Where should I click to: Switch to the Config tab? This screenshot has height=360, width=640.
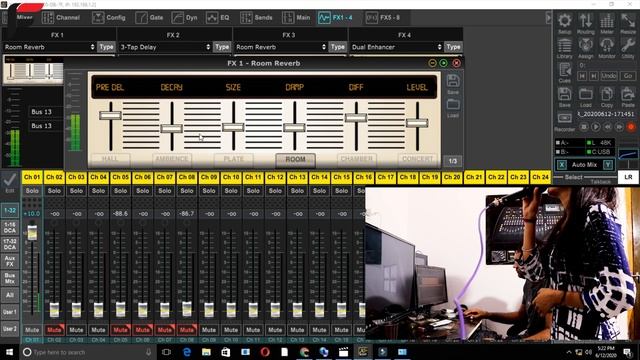(109, 18)
